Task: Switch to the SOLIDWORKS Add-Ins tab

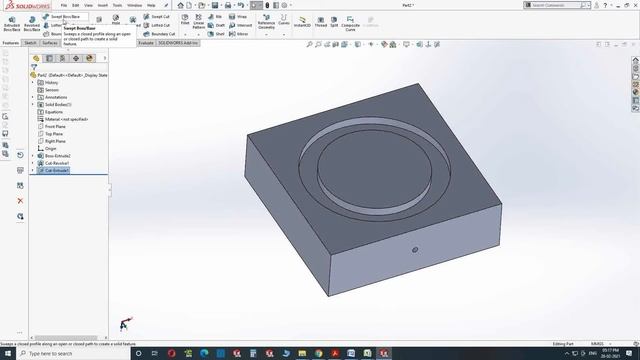Action: 178,43
